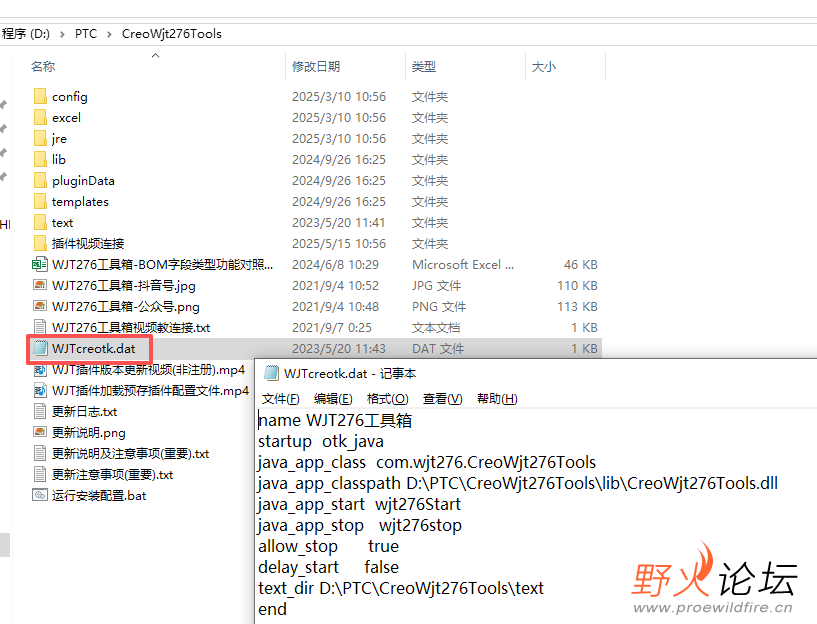This screenshot has width=817, height=624.
Task: Select the templates folder icon
Action: (40, 202)
